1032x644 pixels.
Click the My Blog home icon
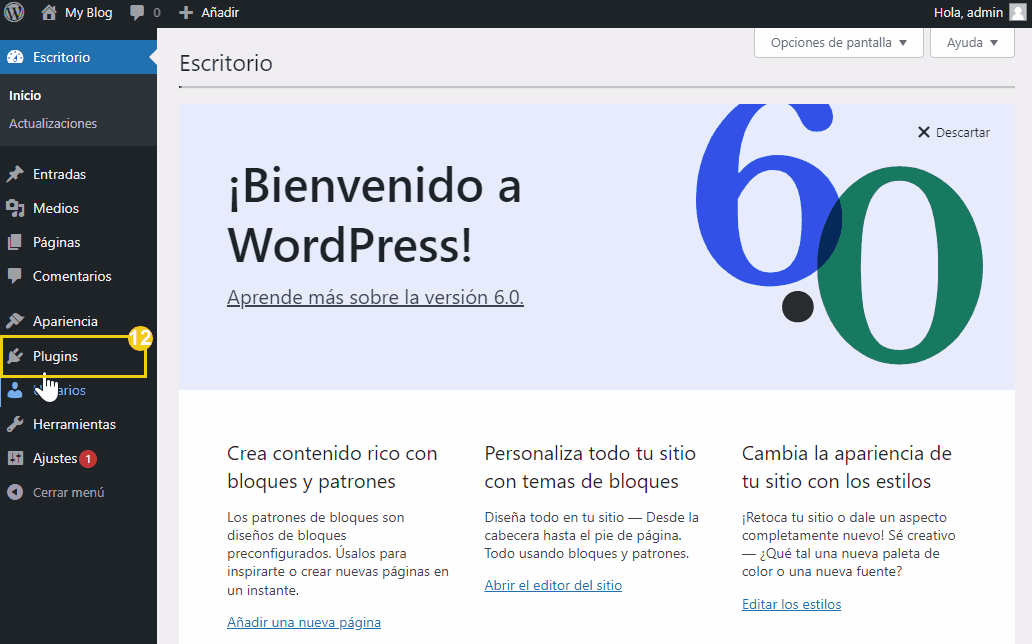[49, 13]
